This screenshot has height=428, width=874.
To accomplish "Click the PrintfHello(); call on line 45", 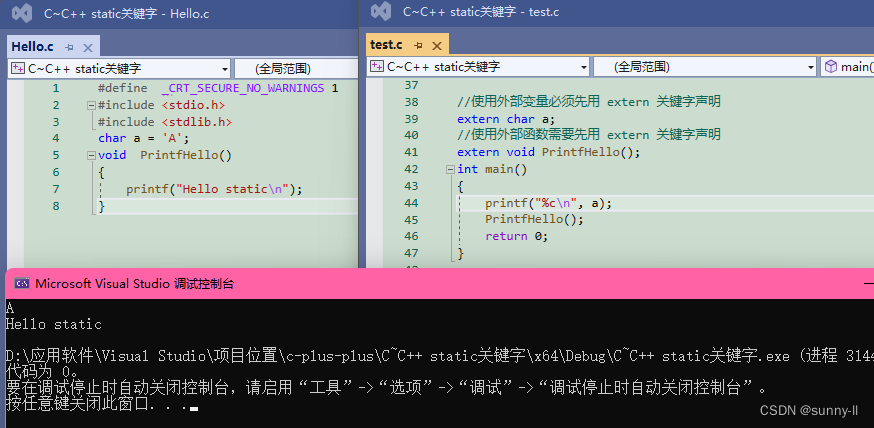I will (534, 220).
